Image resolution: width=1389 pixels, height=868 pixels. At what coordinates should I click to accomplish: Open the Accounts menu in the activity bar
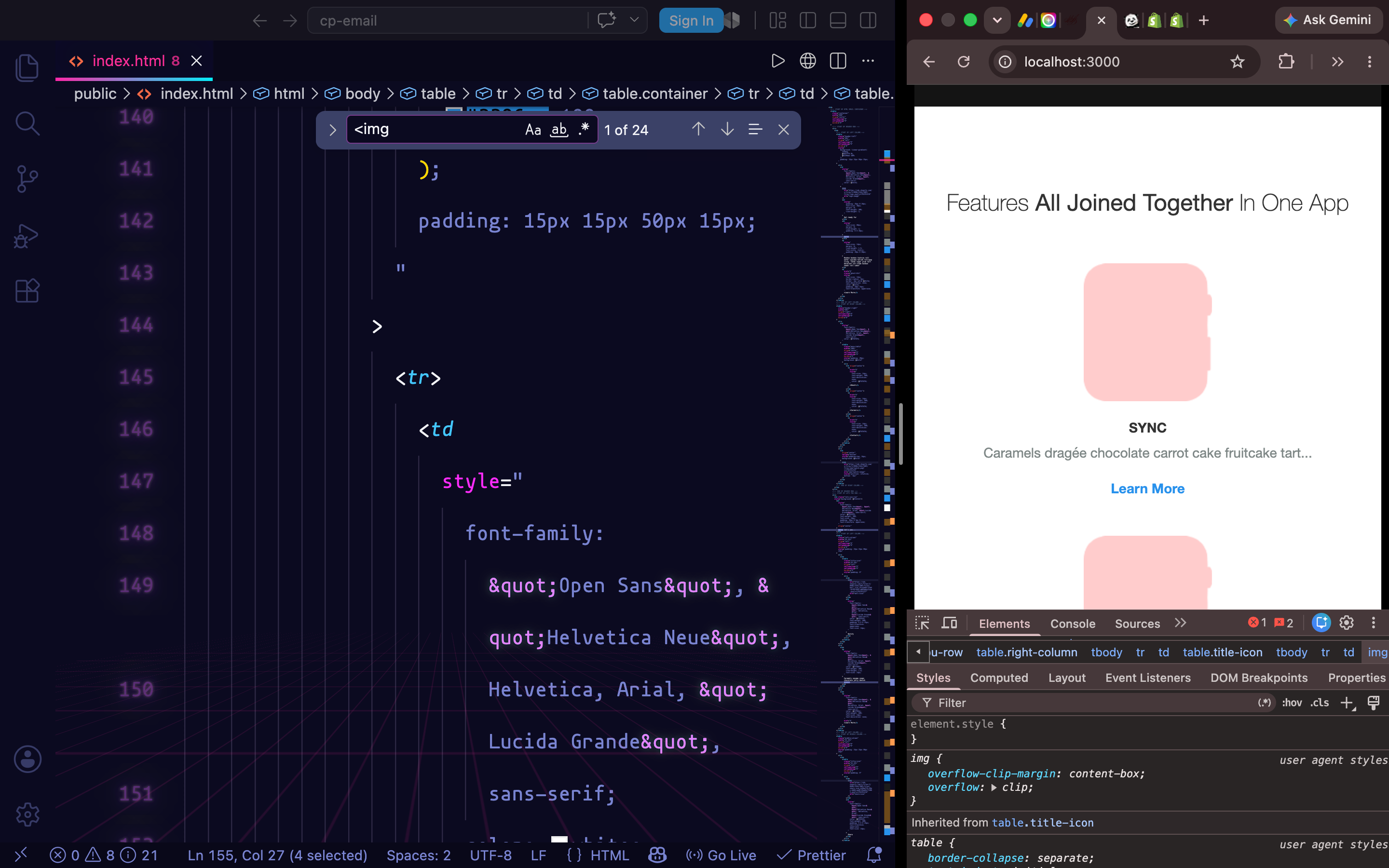tap(27, 759)
